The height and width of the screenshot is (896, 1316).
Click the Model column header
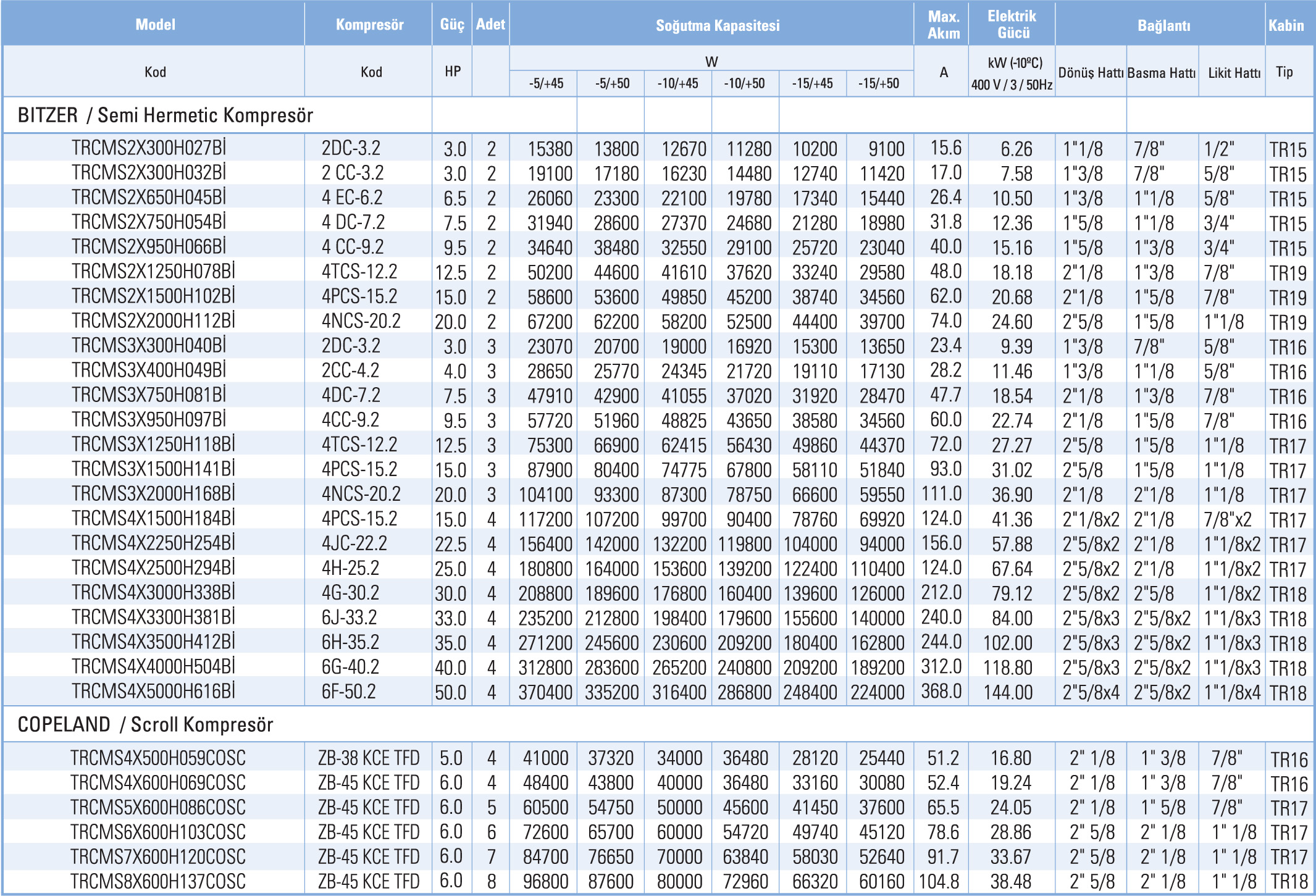pos(155,25)
